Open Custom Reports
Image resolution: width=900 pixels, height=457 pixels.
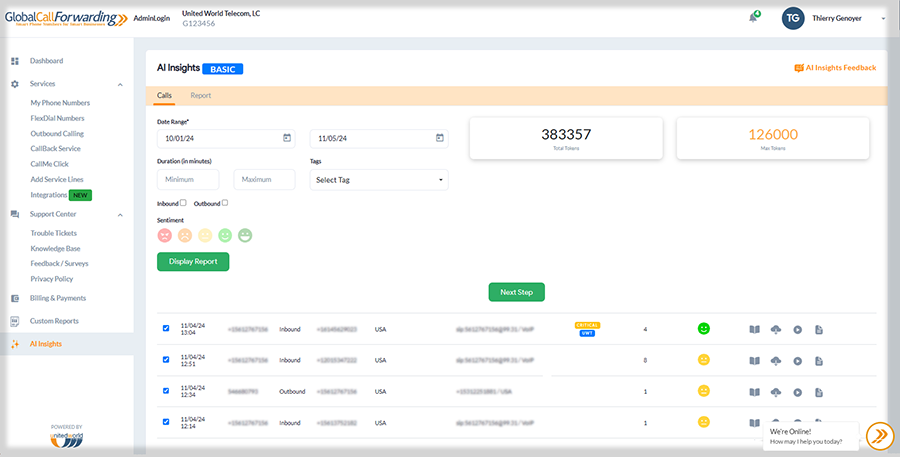(x=54, y=321)
